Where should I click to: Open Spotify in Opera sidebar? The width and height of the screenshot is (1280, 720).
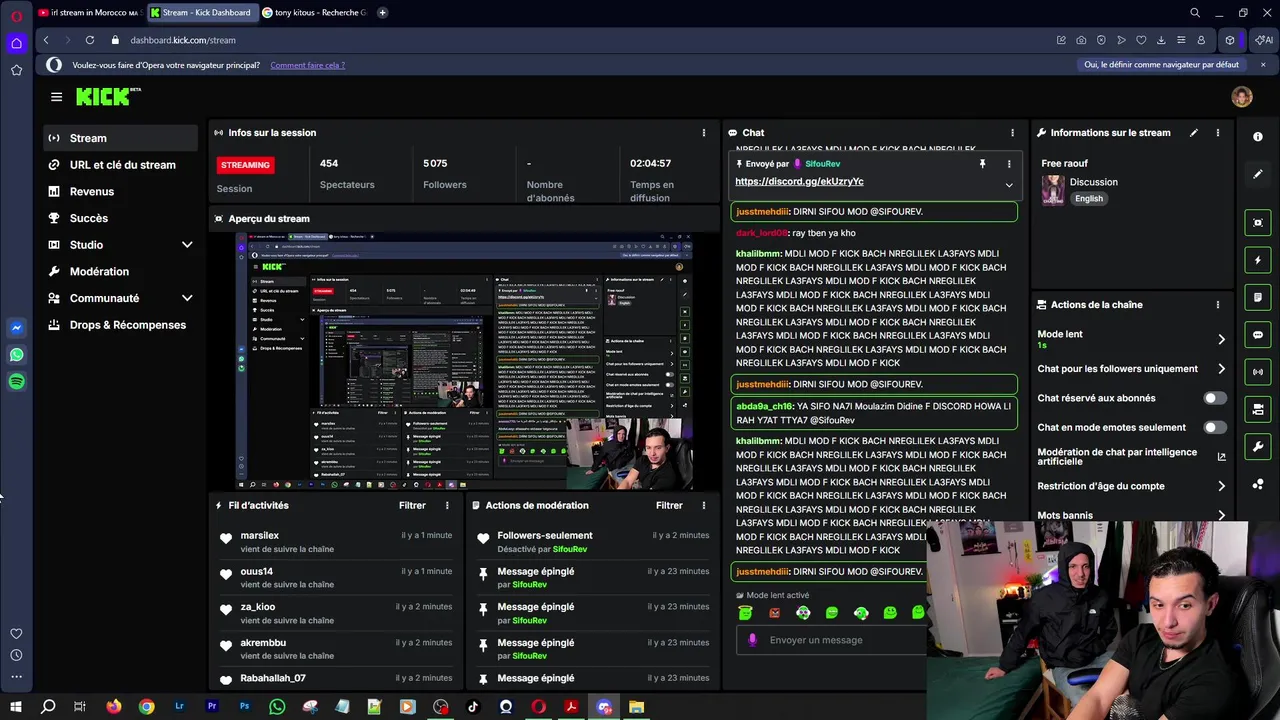[16, 381]
